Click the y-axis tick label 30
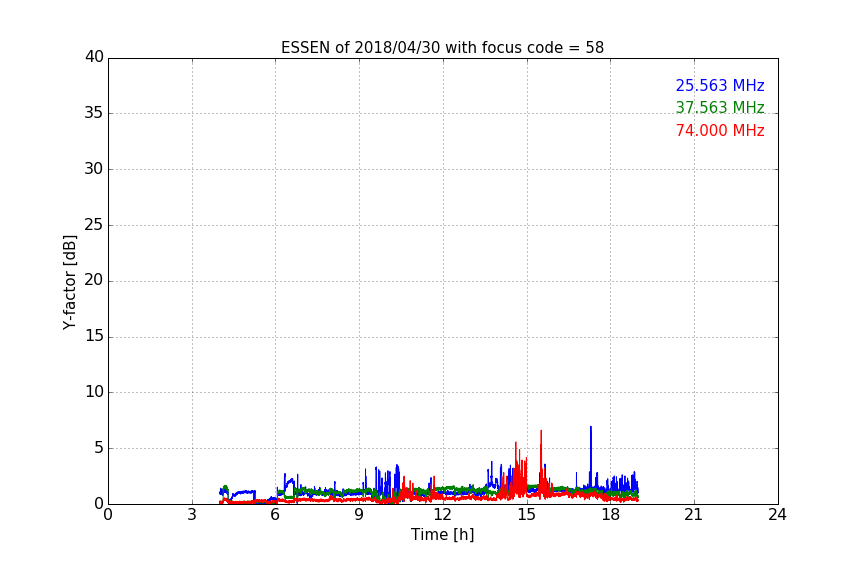The height and width of the screenshot is (576, 864). [x=94, y=169]
